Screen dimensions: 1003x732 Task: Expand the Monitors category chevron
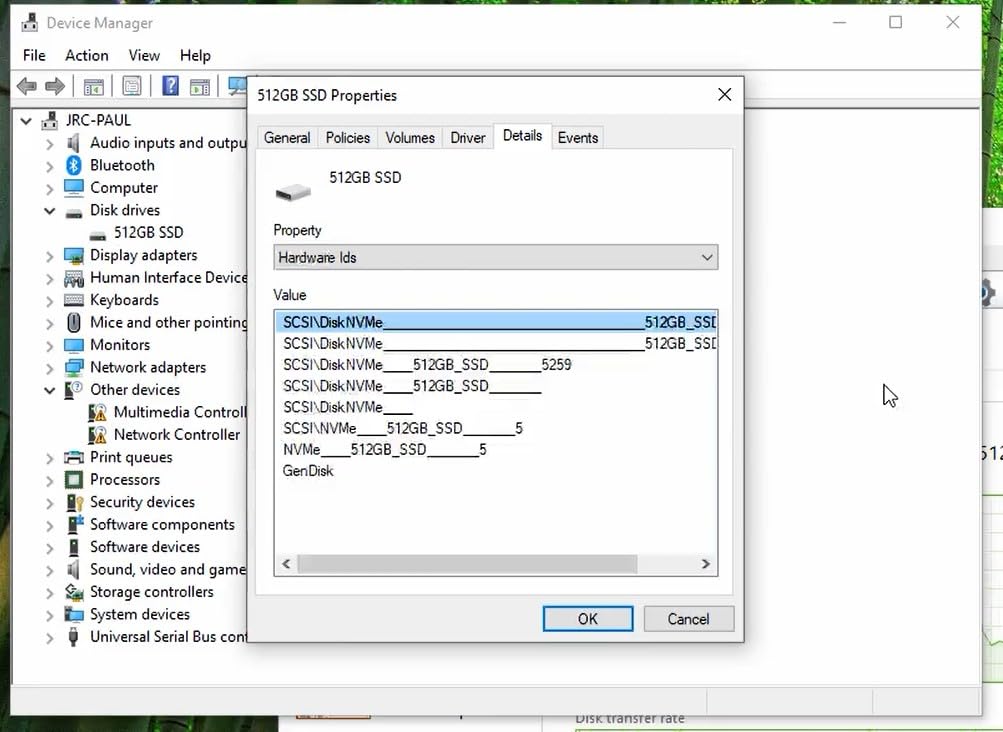click(x=49, y=346)
